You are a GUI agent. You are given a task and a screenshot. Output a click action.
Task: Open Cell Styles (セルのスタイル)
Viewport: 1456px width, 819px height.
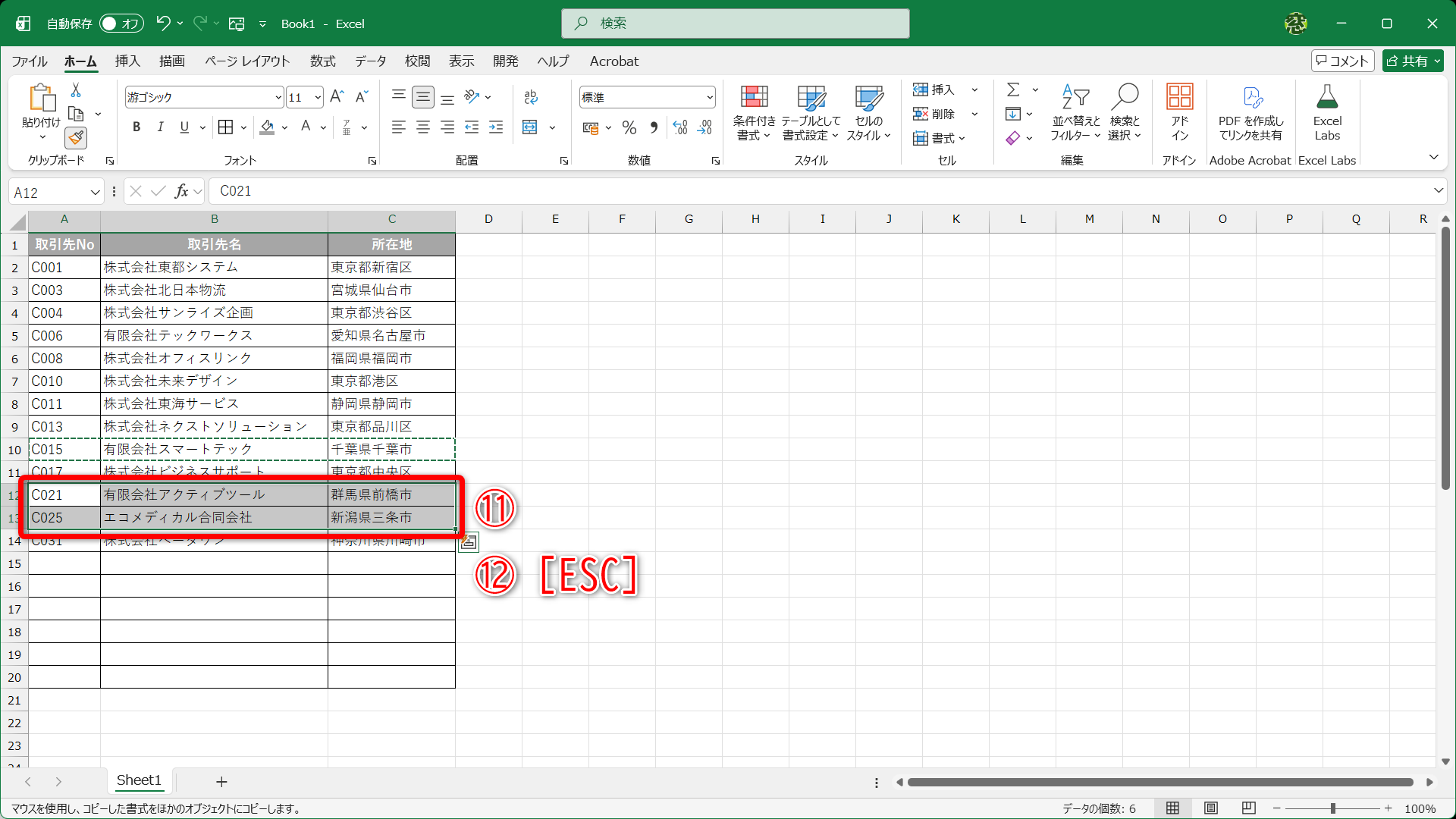pyautogui.click(x=868, y=112)
